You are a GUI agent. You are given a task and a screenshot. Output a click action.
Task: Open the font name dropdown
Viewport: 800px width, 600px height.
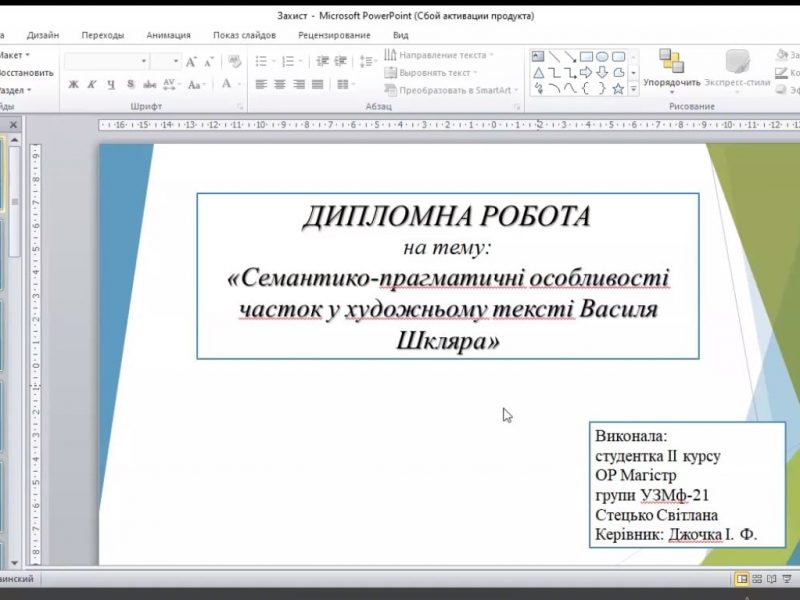(144, 62)
